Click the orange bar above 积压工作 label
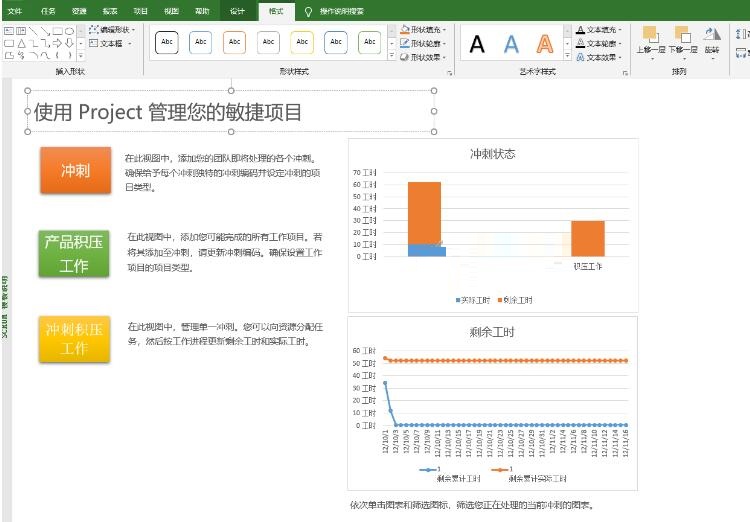The width and height of the screenshot is (750, 522). tap(588, 238)
